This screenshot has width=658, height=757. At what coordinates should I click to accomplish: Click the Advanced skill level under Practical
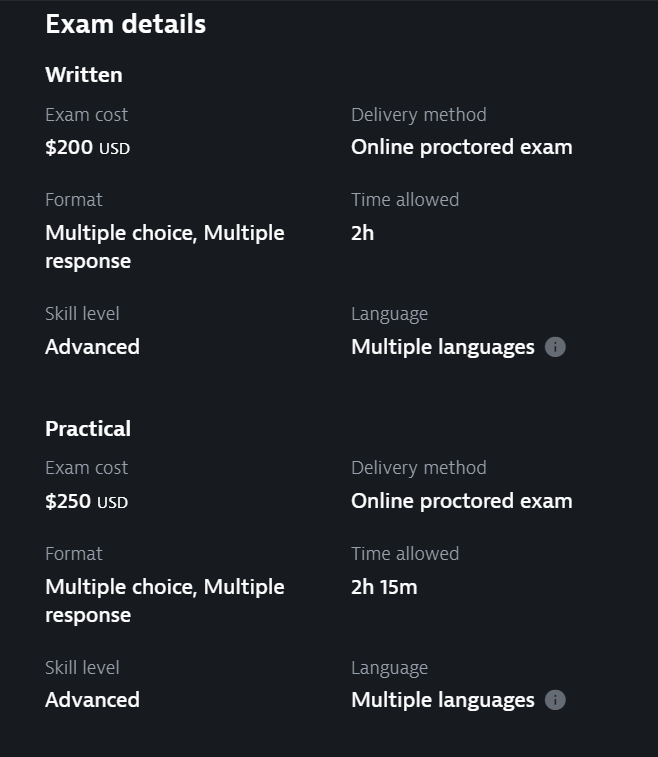(x=92, y=700)
